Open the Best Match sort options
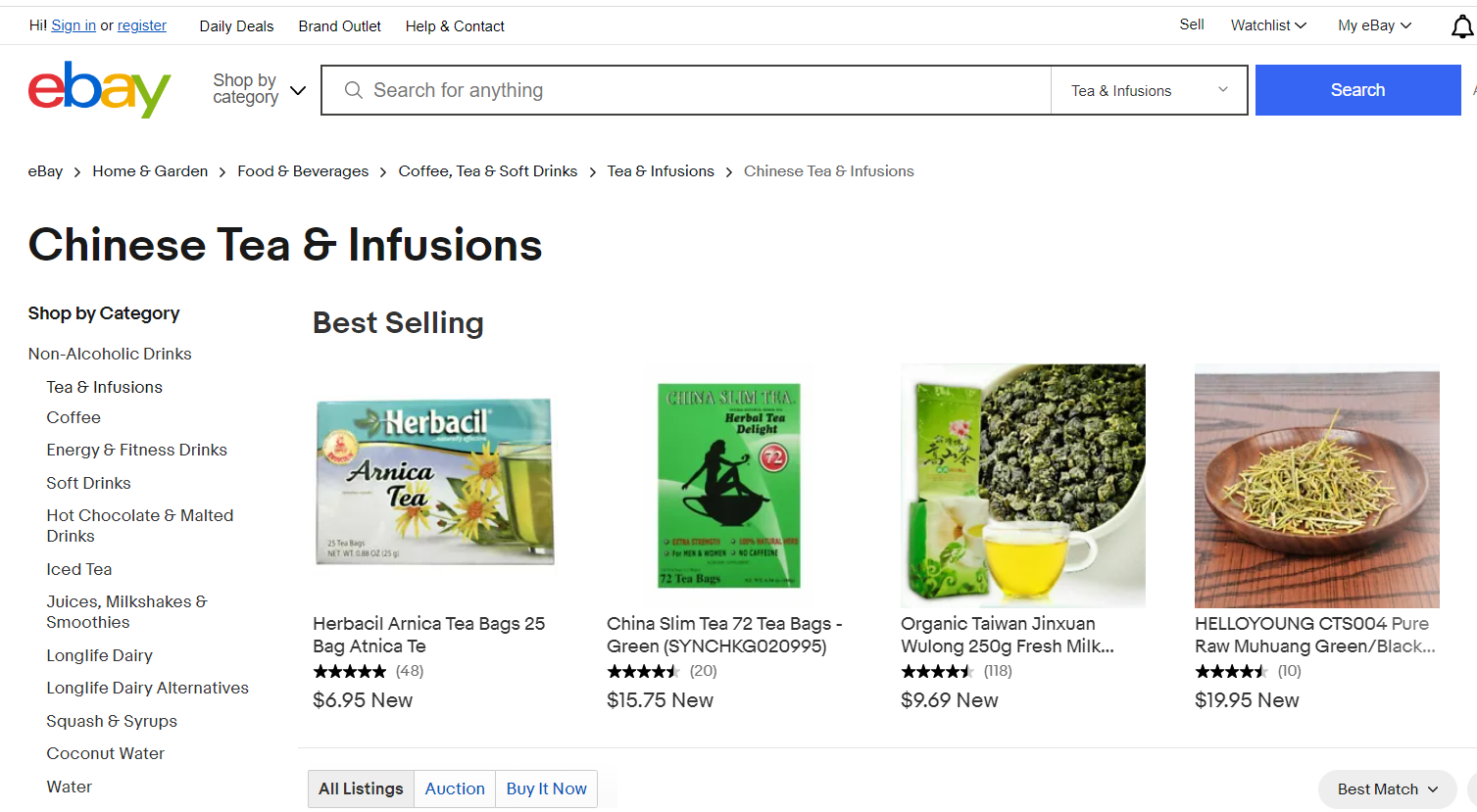This screenshot has width=1477, height=812. click(x=1386, y=788)
